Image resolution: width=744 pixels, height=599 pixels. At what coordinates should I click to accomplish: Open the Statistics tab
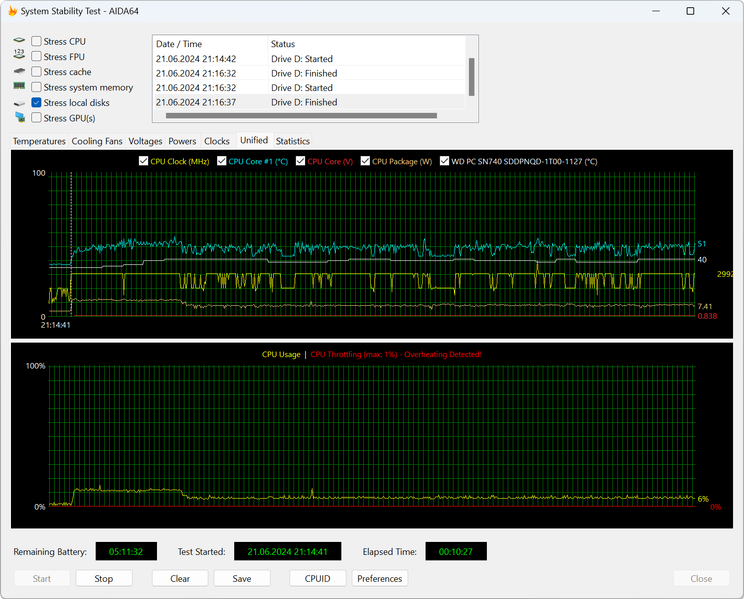(x=293, y=141)
